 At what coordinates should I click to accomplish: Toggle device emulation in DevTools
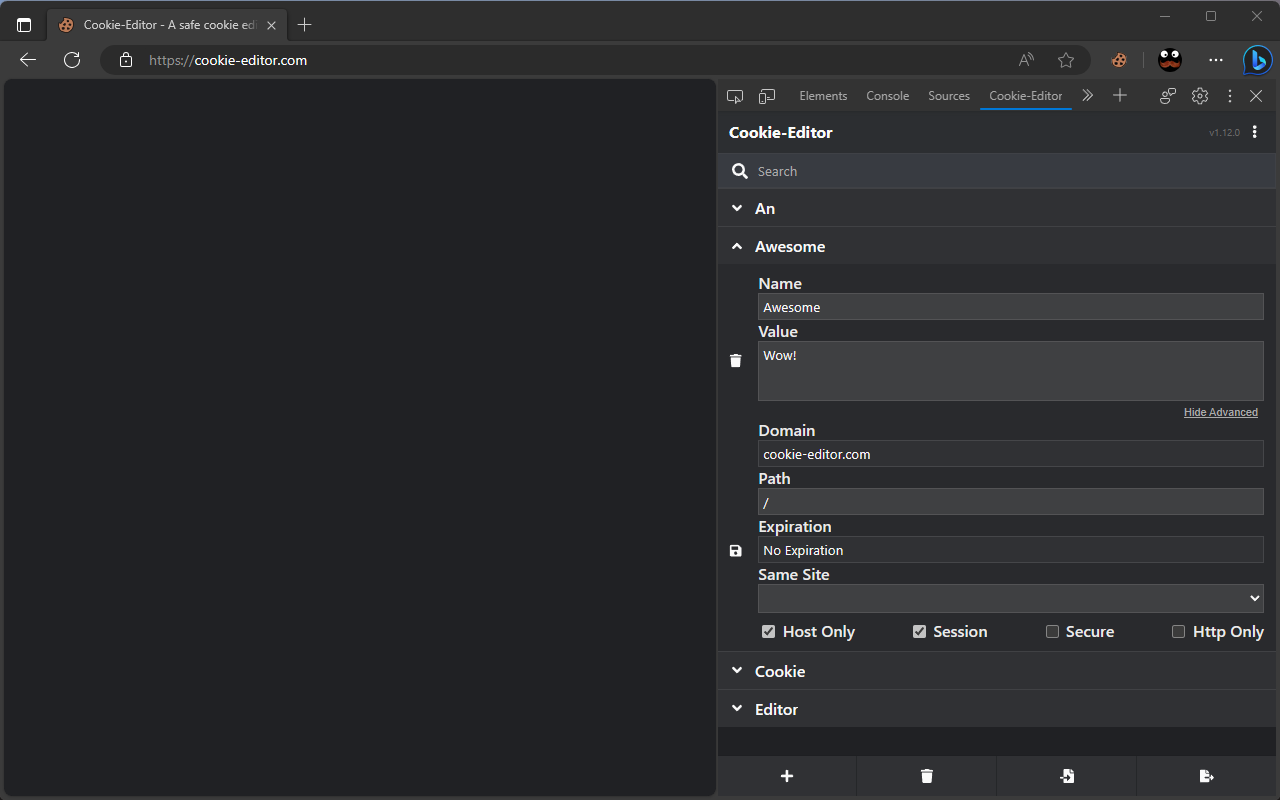(767, 96)
